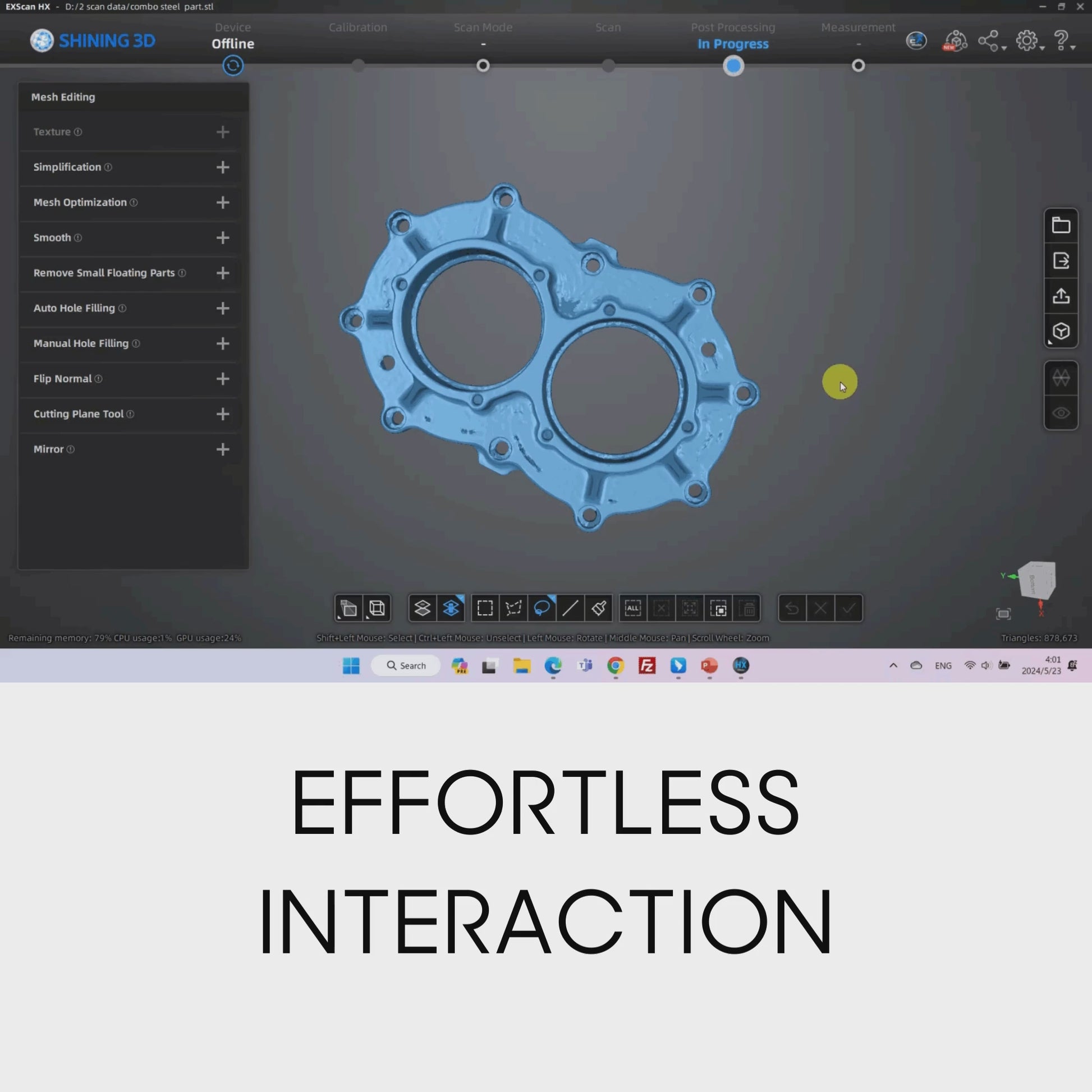Expand the Auto Hole Filling section

point(223,308)
